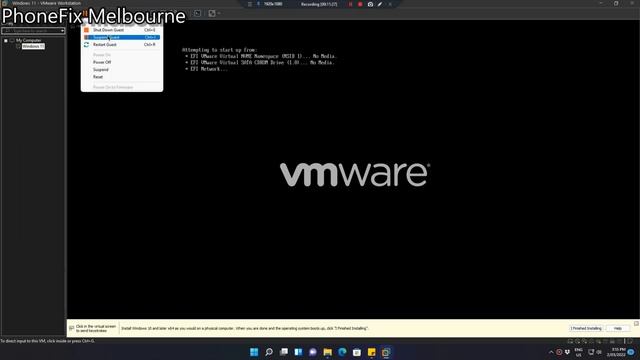The image size is (640, 360).
Task: Click Dropbox icon in system tray
Action: tap(567, 352)
